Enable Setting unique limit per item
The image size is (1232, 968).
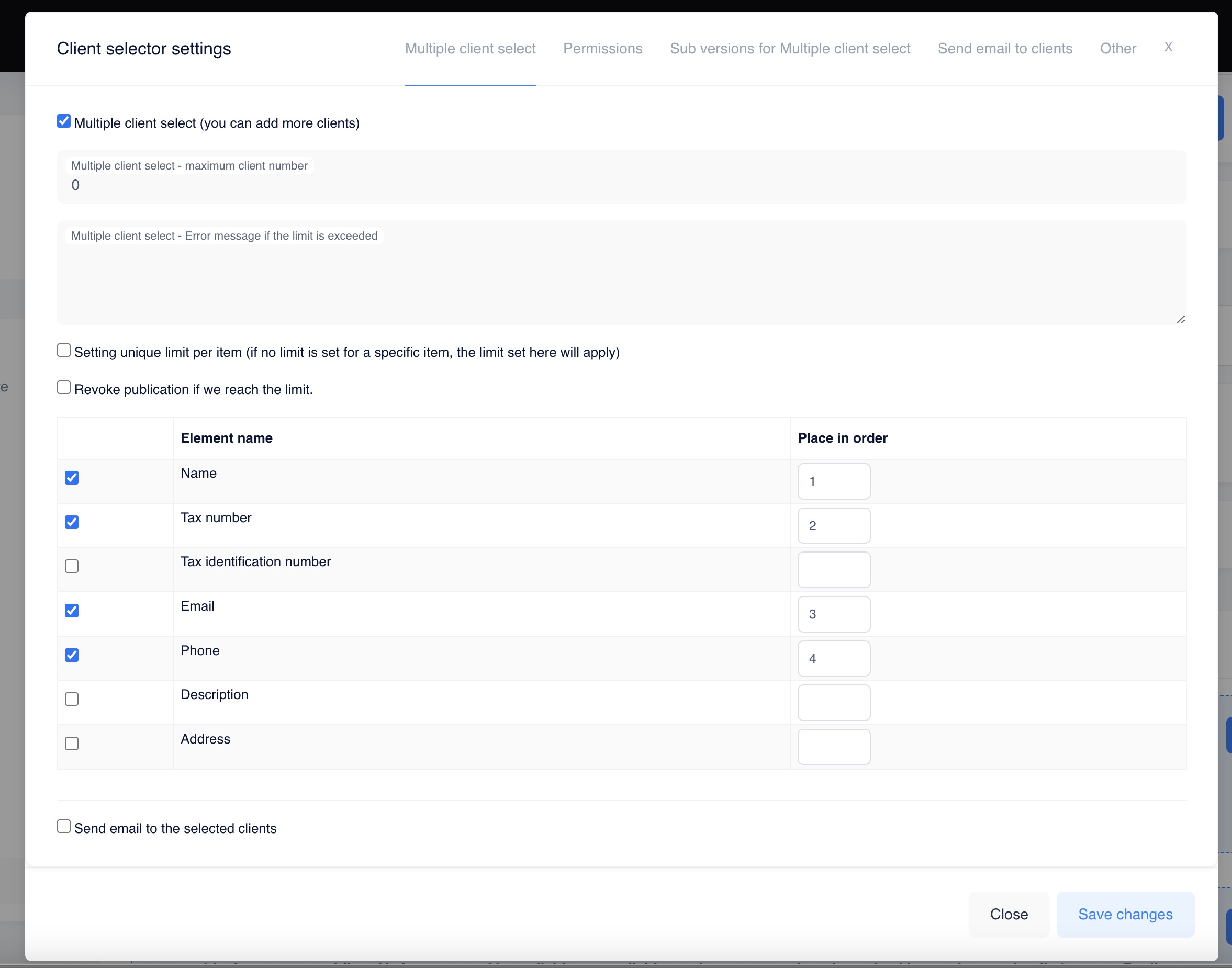(64, 350)
